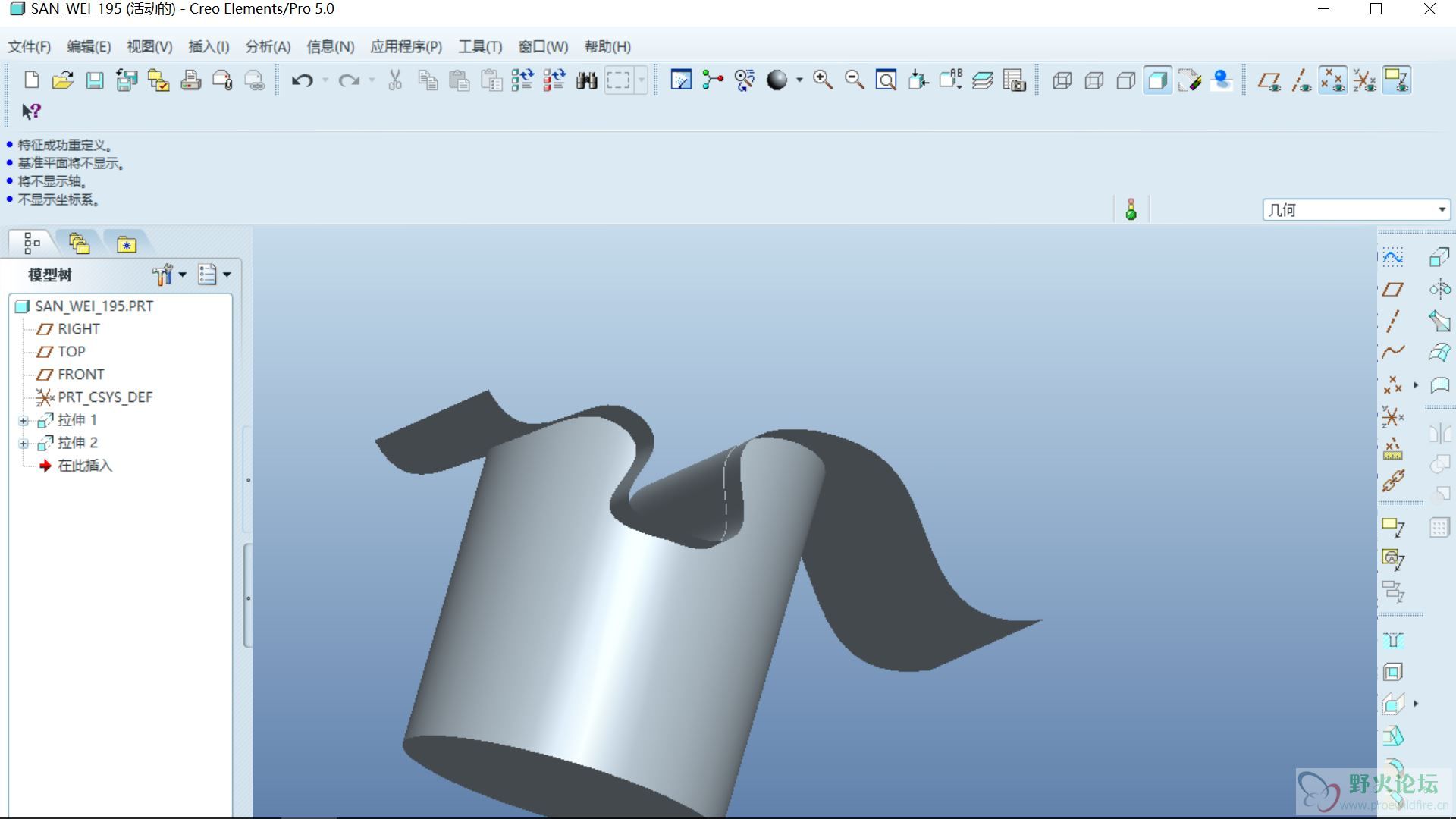Open the Find tool with binoculars icon
Image resolution: width=1456 pixels, height=819 pixels.
click(x=586, y=80)
